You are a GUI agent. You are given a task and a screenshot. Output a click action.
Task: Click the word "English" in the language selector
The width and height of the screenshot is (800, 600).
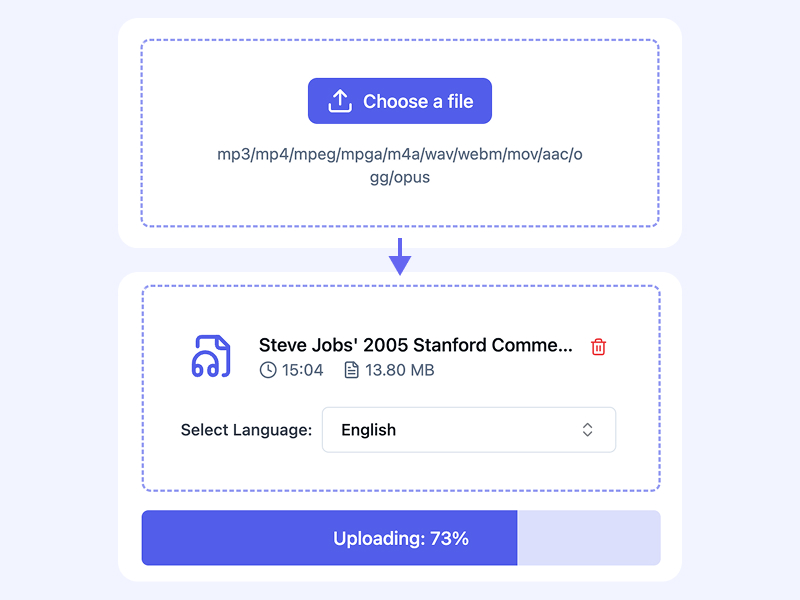[368, 430]
